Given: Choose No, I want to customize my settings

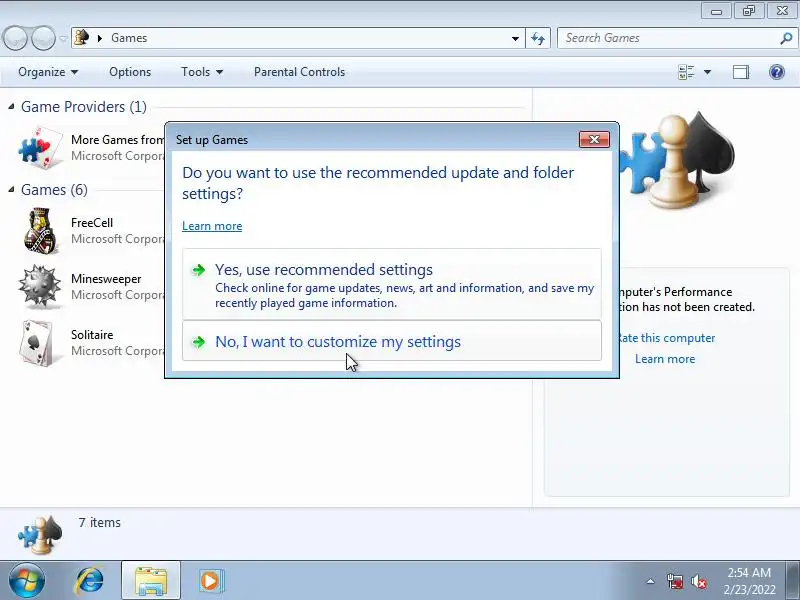Looking at the screenshot, I should click(392, 341).
